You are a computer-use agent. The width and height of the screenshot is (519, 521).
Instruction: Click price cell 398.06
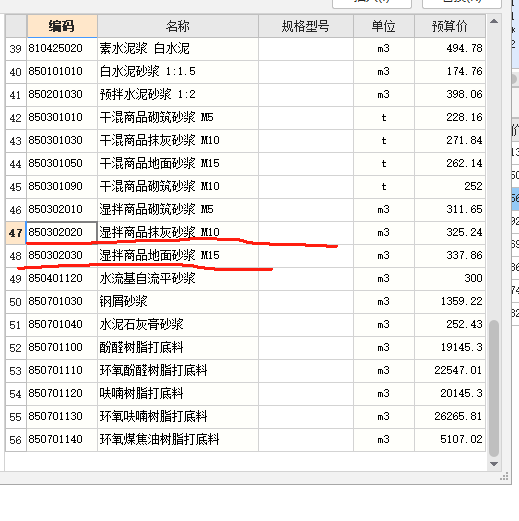click(450, 95)
